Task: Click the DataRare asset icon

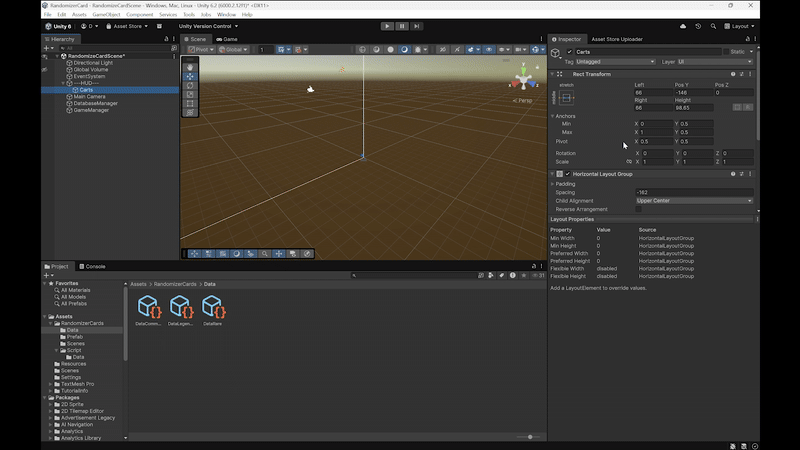Action: tap(213, 306)
